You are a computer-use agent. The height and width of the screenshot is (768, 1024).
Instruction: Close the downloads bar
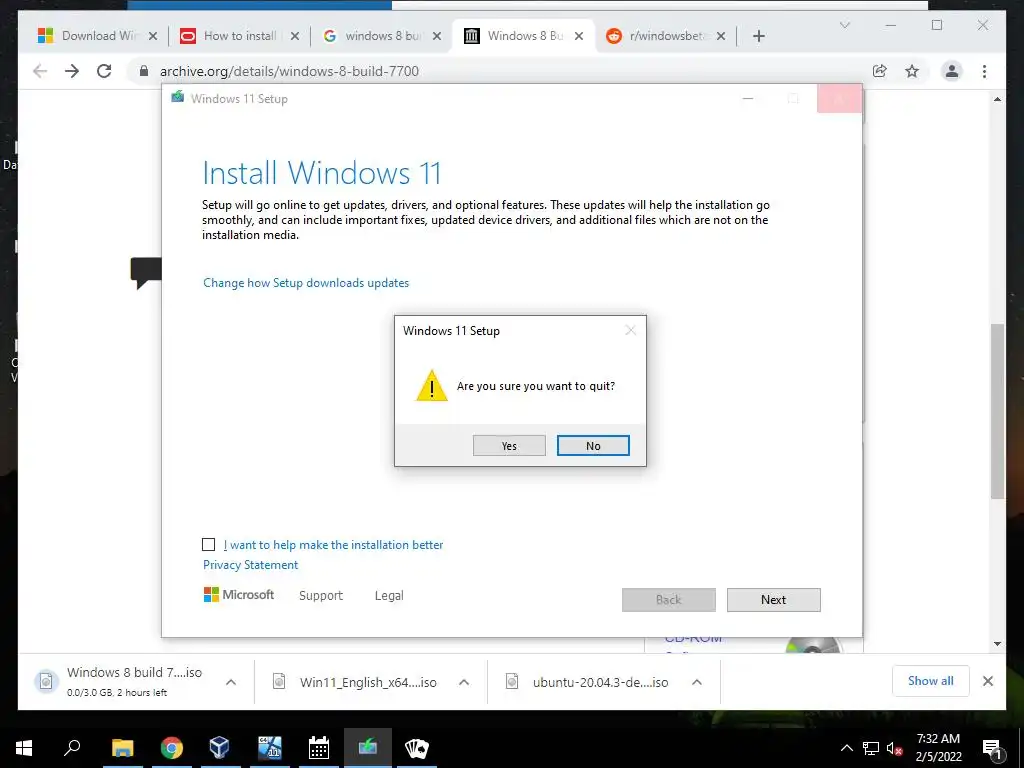[x=987, y=681]
